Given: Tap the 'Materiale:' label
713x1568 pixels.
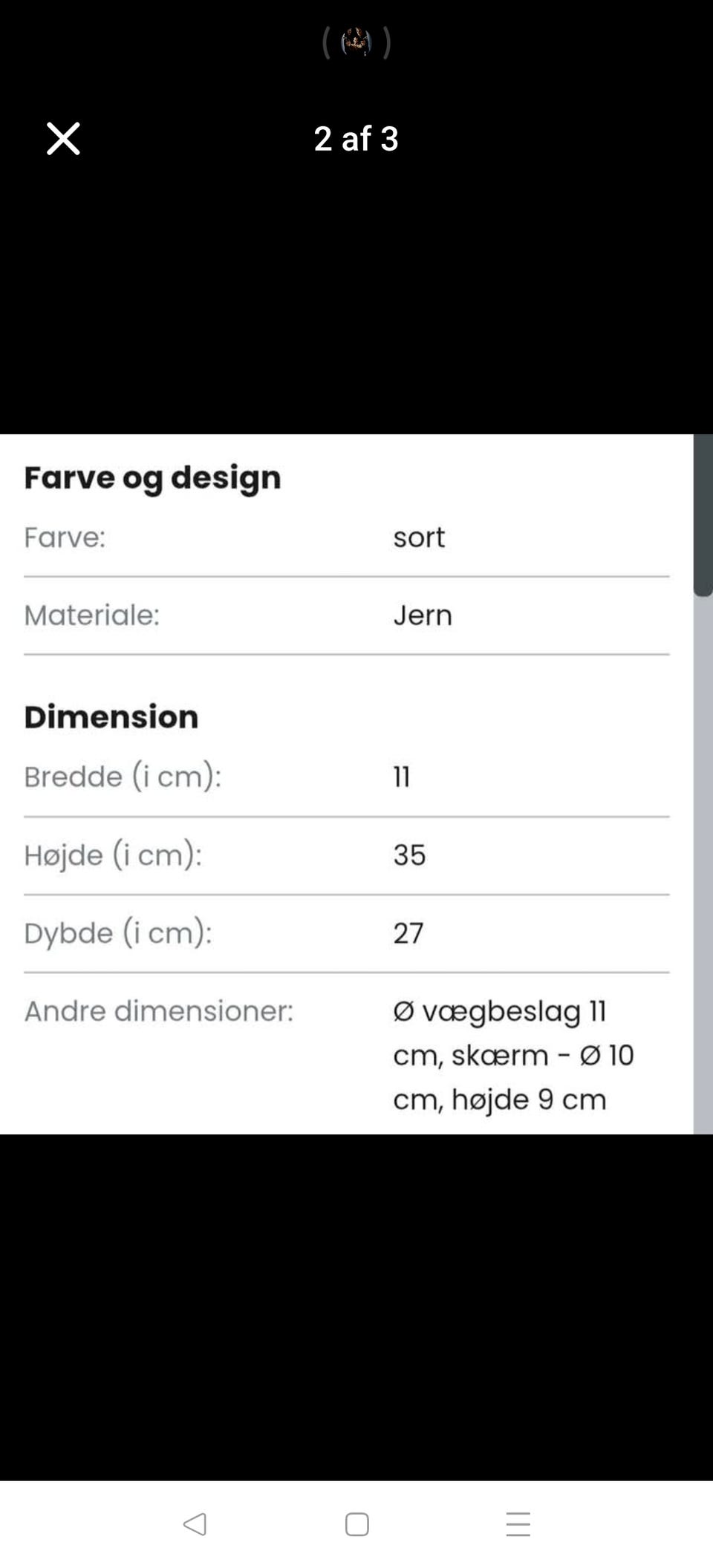Looking at the screenshot, I should tap(92, 615).
